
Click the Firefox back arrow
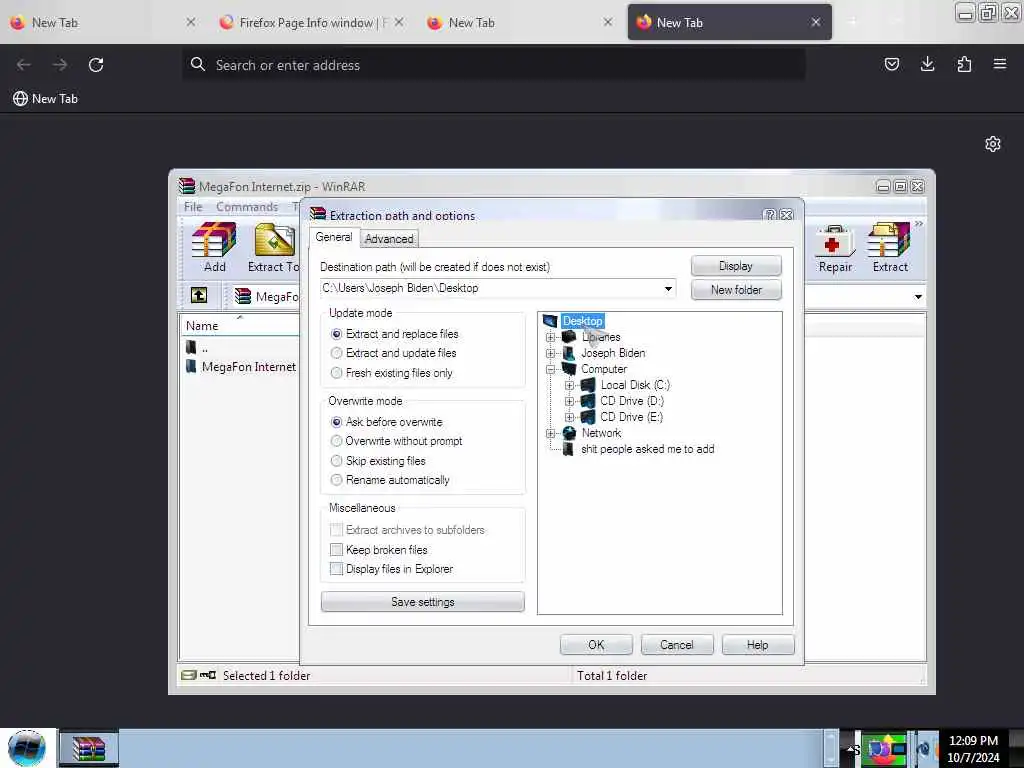24,65
